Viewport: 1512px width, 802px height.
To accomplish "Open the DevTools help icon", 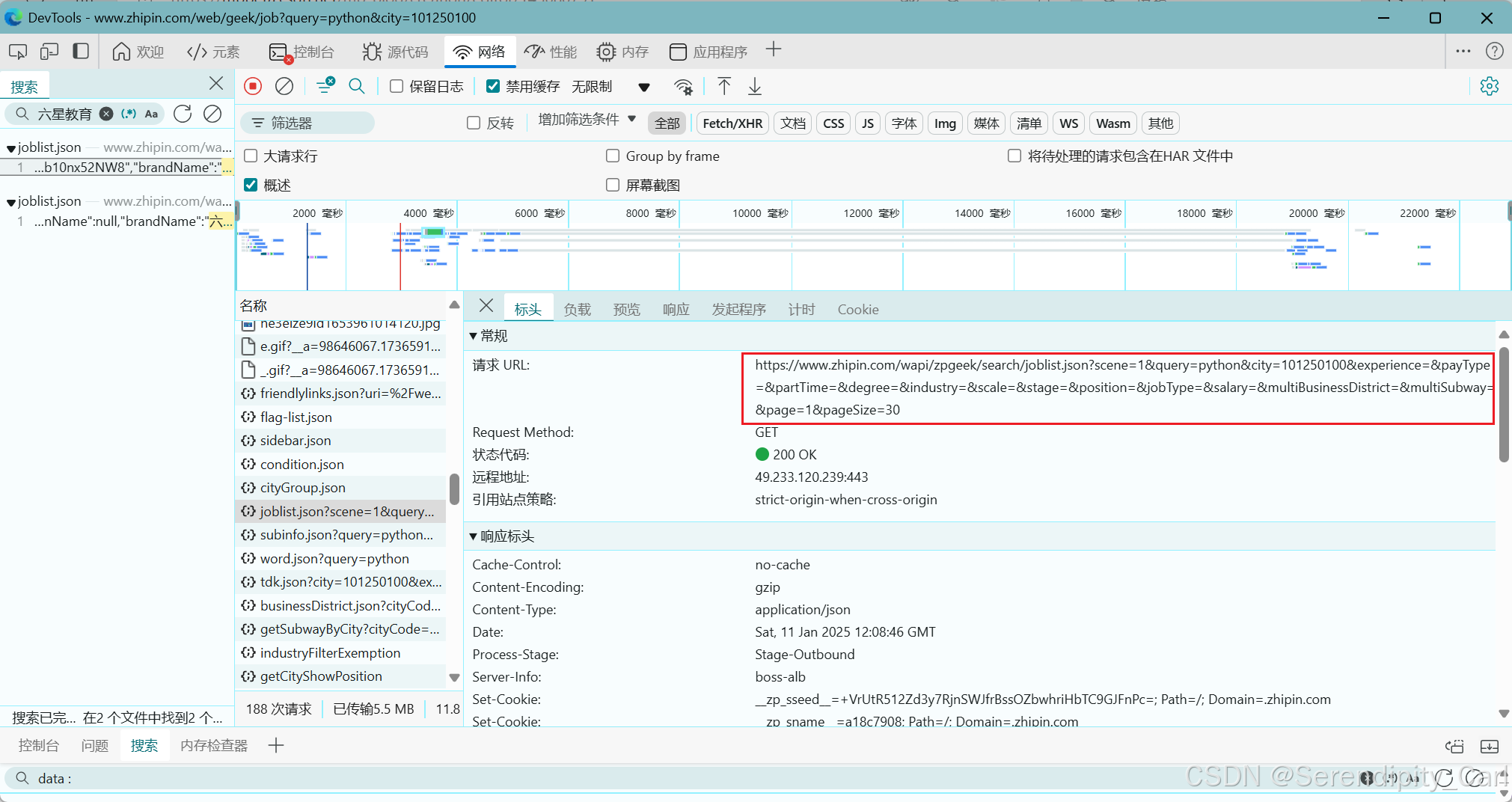I will 1495,51.
